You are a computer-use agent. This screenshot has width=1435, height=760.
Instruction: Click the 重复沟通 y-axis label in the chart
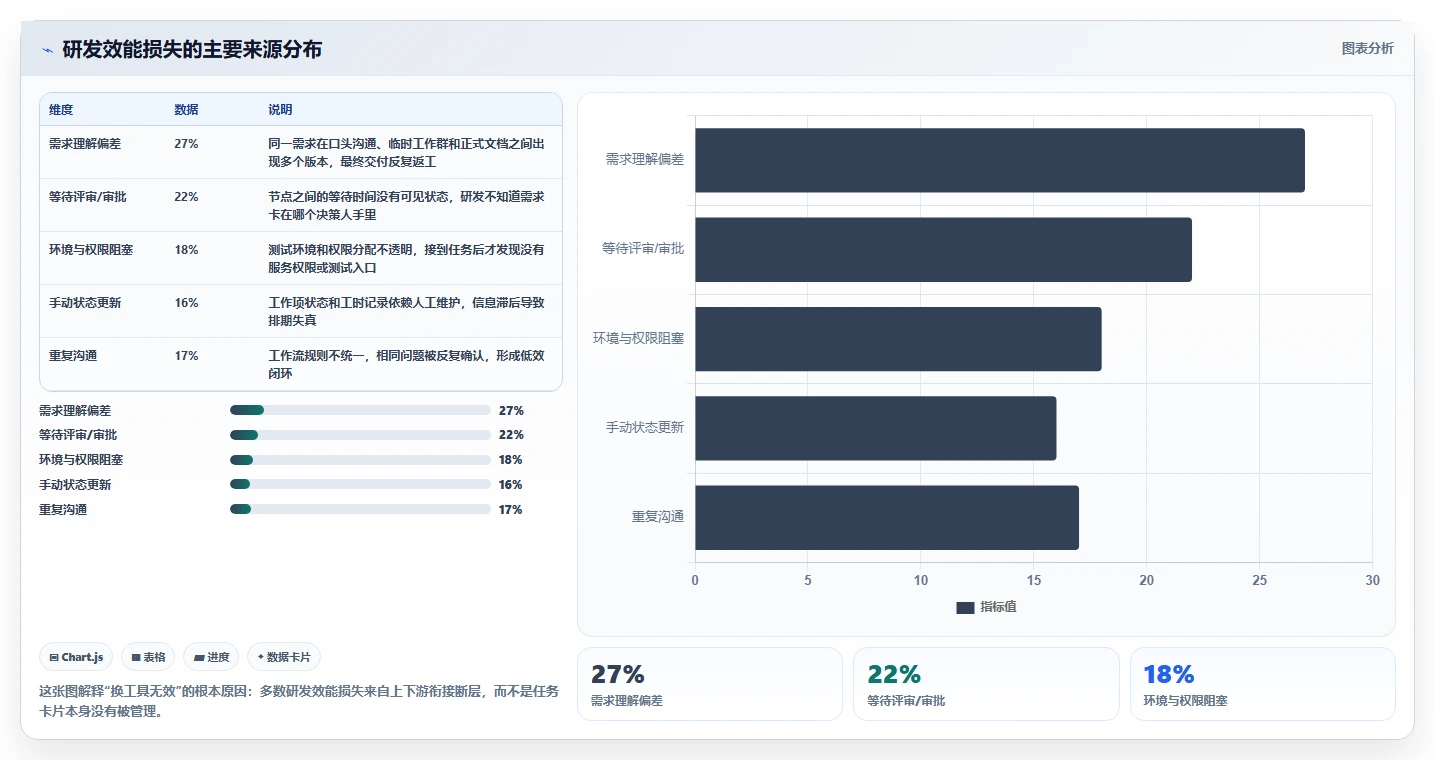click(x=658, y=518)
